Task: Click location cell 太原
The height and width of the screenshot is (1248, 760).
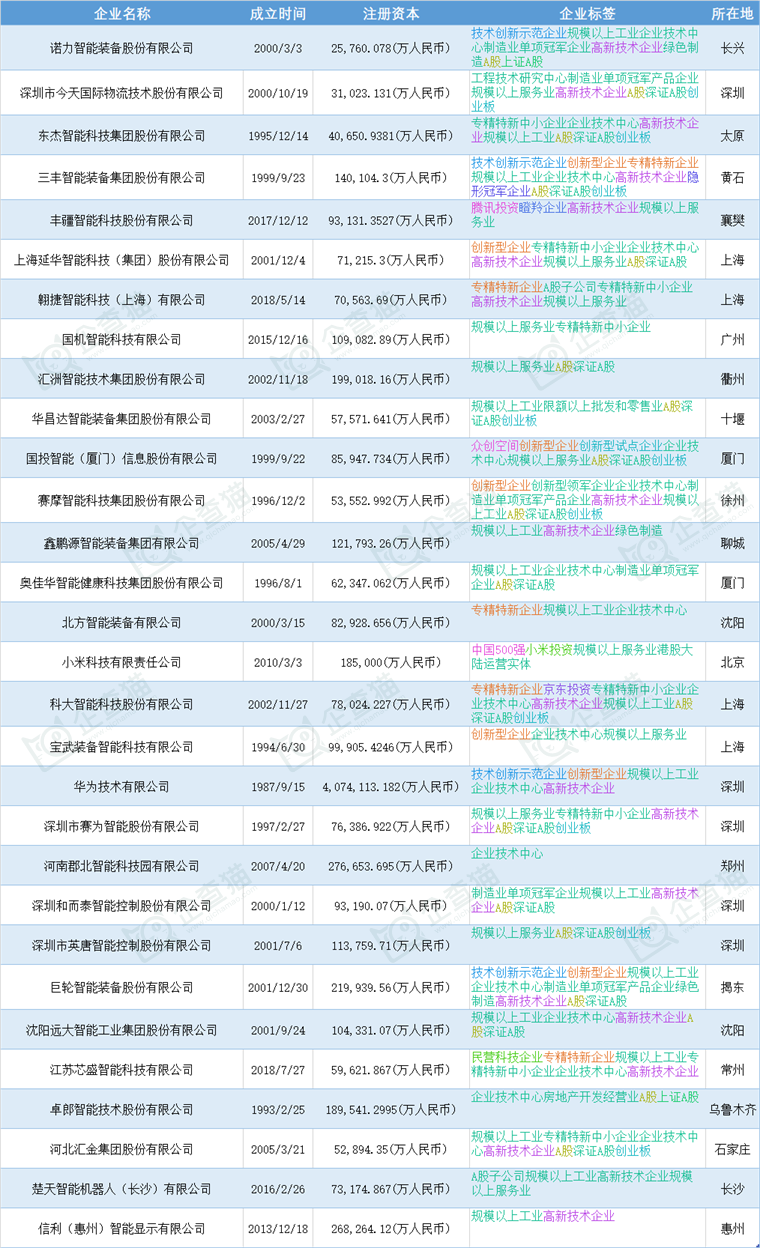Action: point(732,136)
